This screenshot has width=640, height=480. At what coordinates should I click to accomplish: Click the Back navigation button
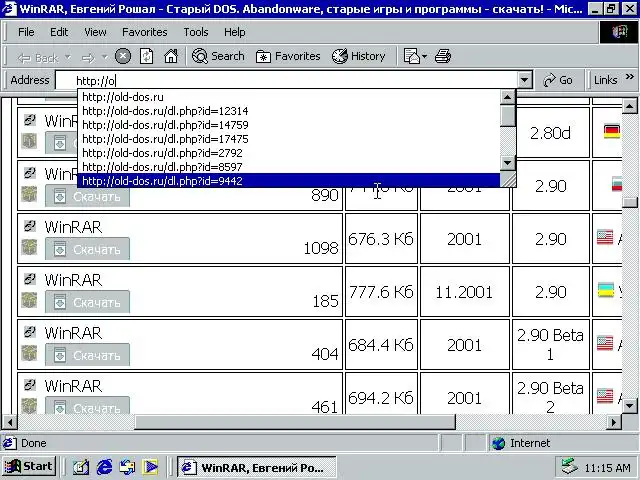(38, 58)
